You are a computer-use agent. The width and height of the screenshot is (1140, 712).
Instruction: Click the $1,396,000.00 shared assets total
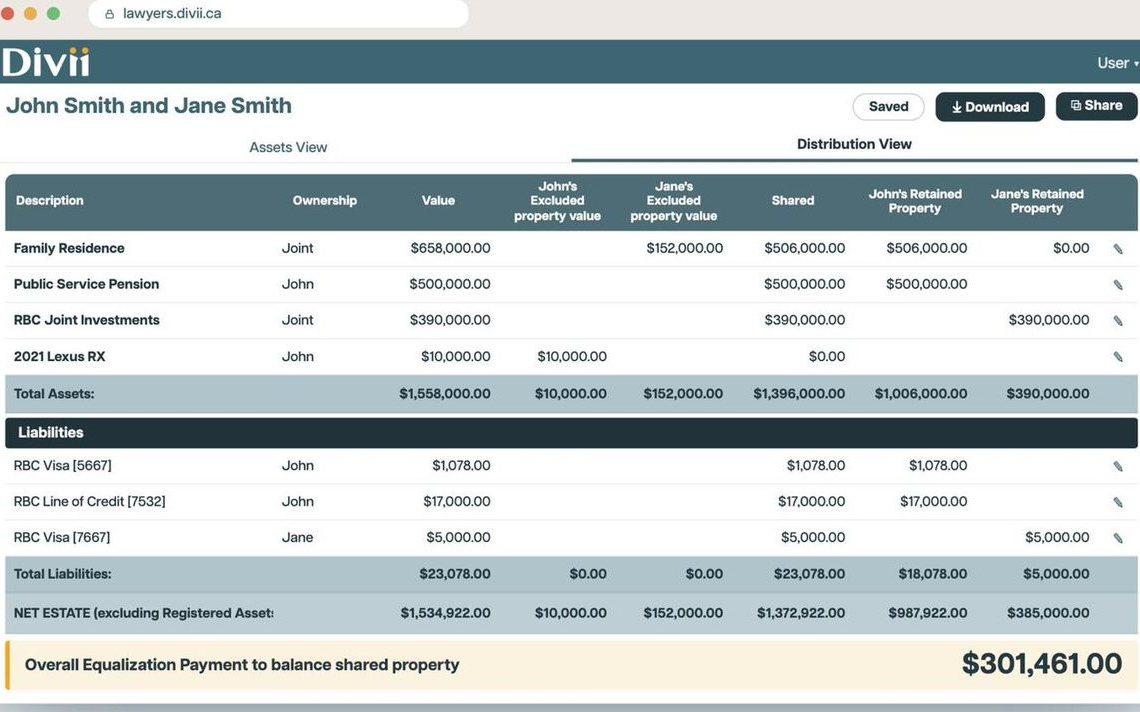coord(799,393)
